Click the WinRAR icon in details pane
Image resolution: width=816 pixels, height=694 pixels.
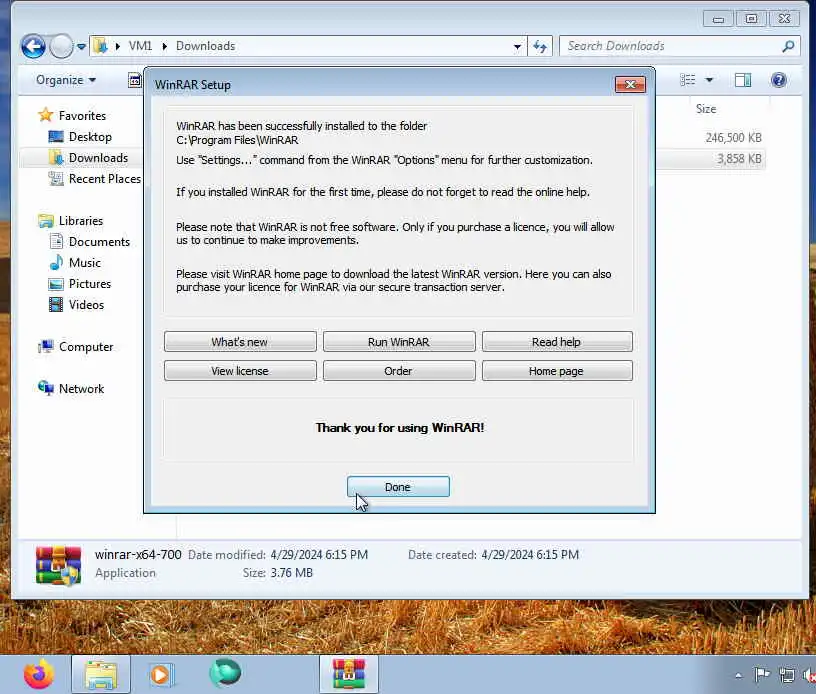(x=58, y=566)
